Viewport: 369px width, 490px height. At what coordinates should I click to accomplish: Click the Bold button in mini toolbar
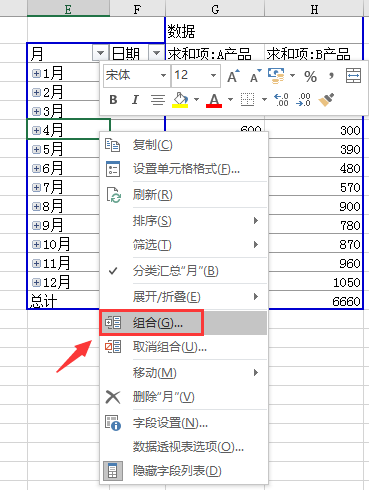pos(113,100)
